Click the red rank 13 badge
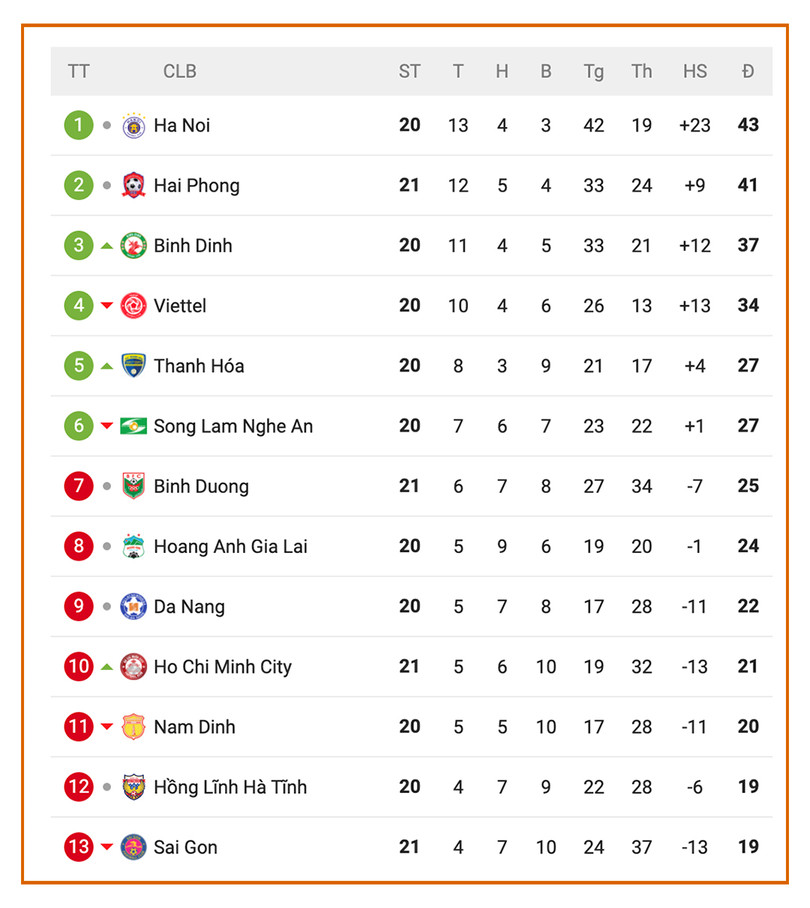The image size is (810, 908). (x=79, y=847)
